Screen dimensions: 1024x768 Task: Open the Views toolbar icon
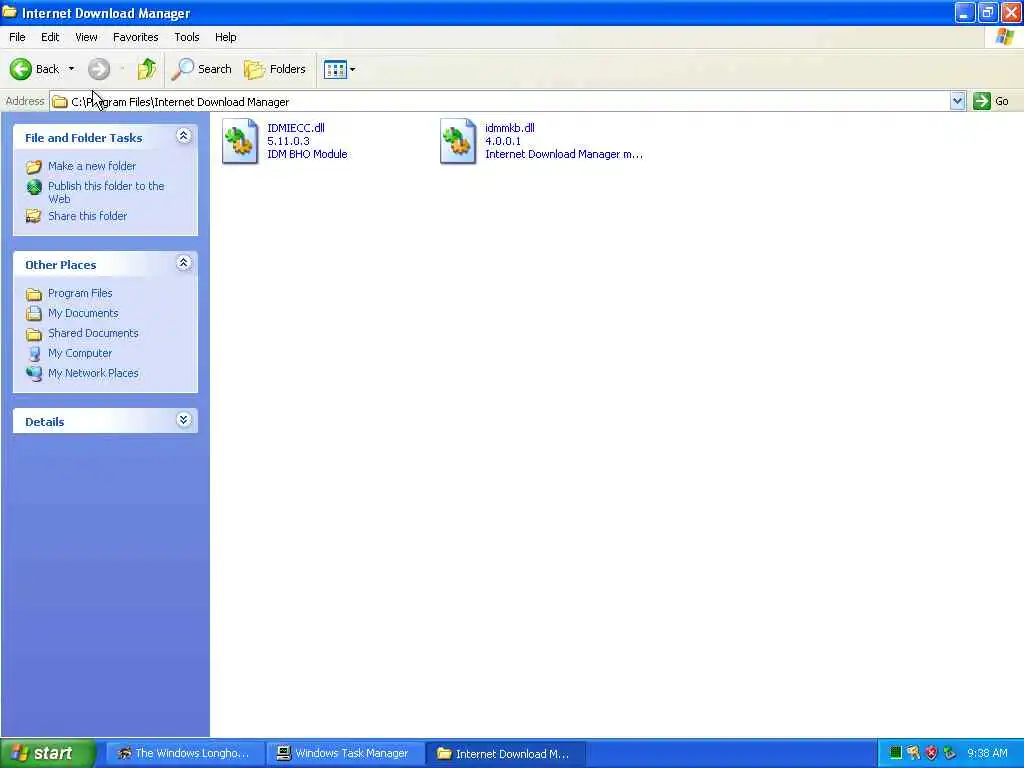pyautogui.click(x=335, y=69)
